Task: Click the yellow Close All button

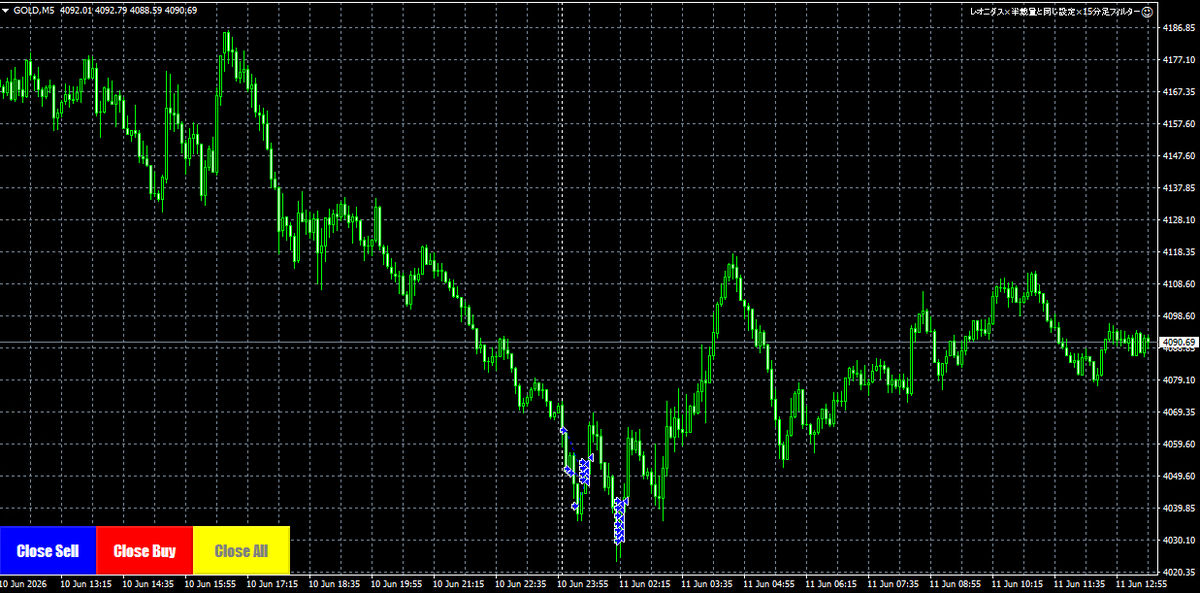Action: (x=241, y=550)
